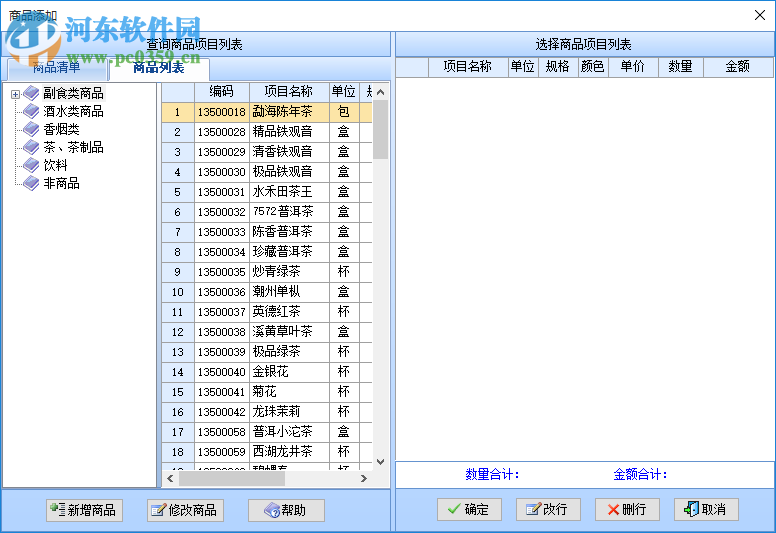Click the horizontal scrollbar right arrow
Screen dimensions: 776x533
[364, 479]
